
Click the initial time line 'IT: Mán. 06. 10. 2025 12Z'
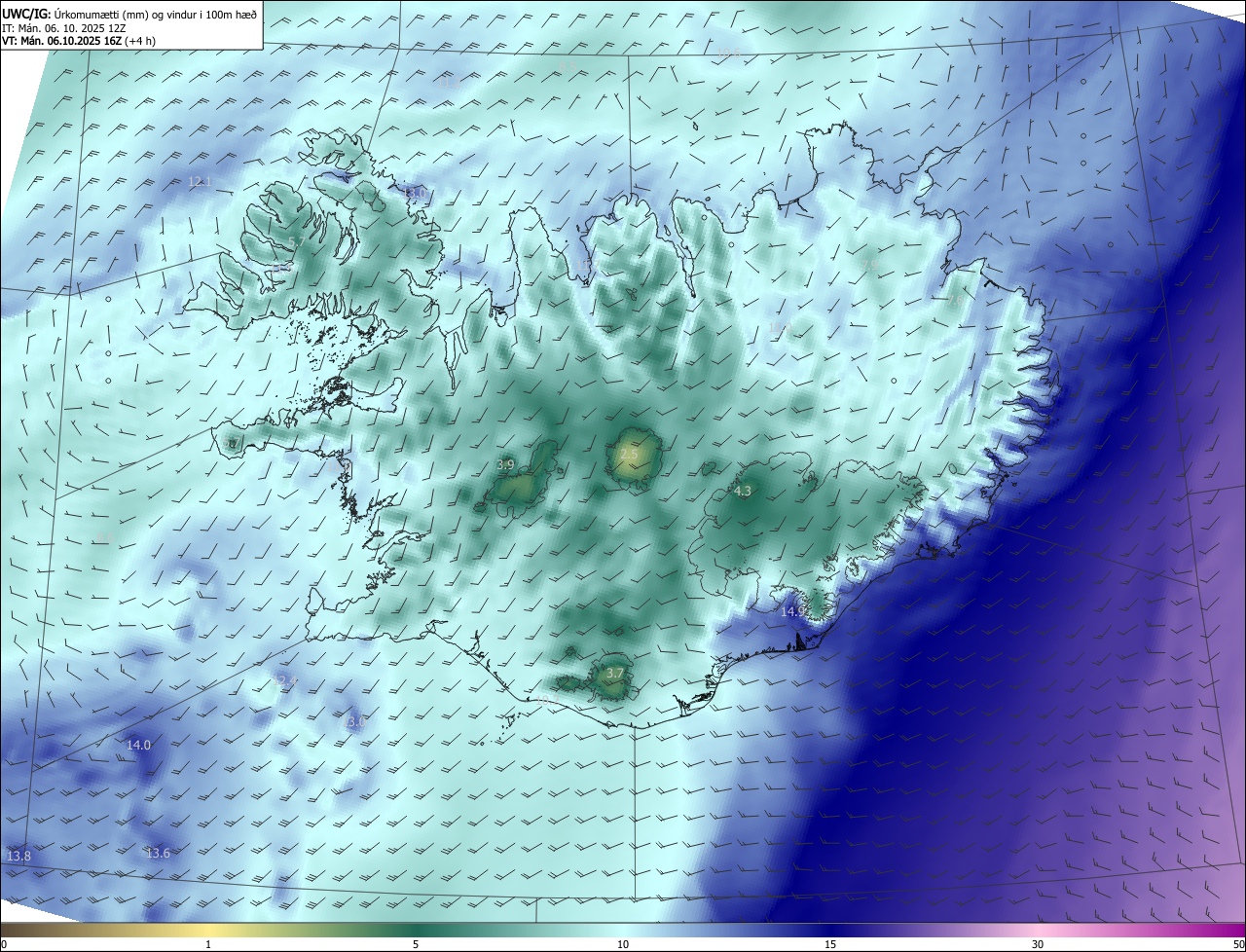65,28
